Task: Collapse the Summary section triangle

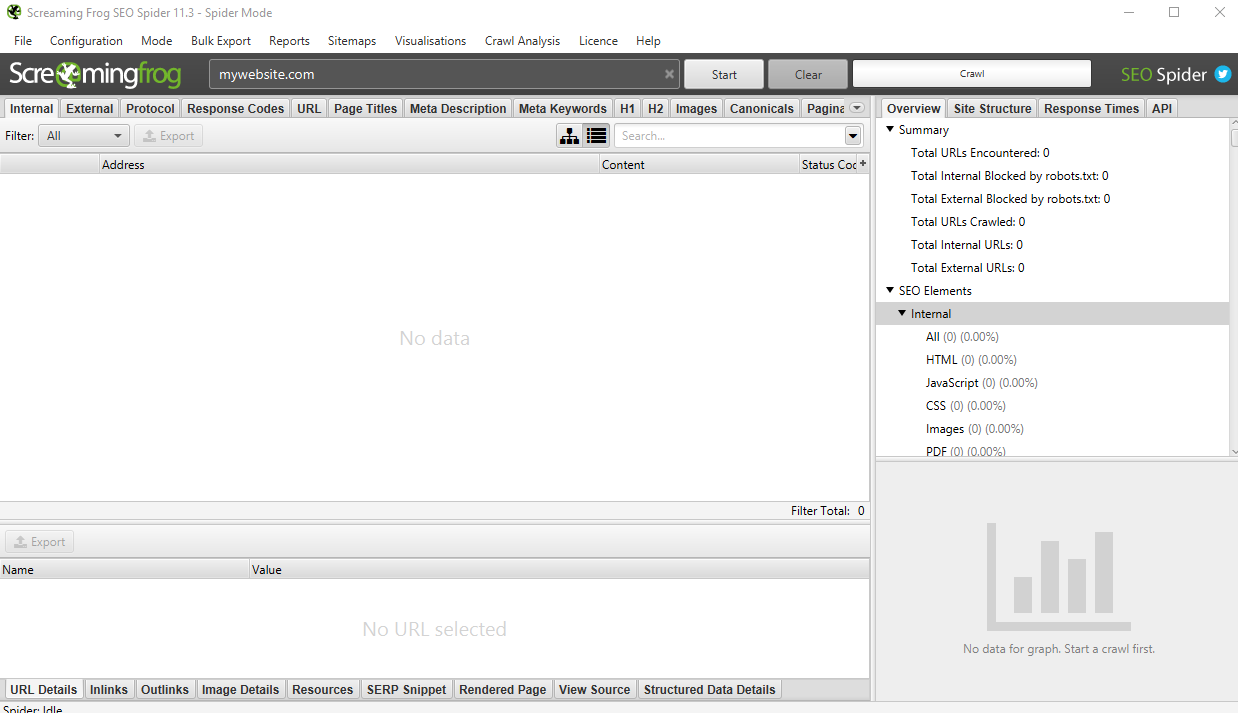Action: click(890, 129)
